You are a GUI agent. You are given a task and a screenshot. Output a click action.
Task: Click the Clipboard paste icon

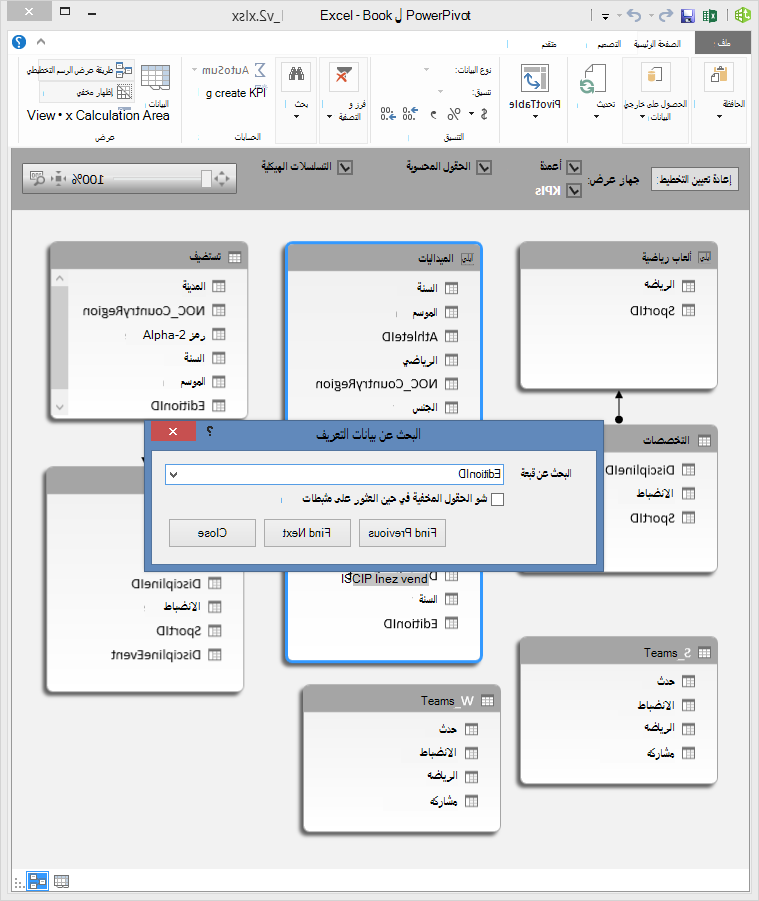[719, 75]
